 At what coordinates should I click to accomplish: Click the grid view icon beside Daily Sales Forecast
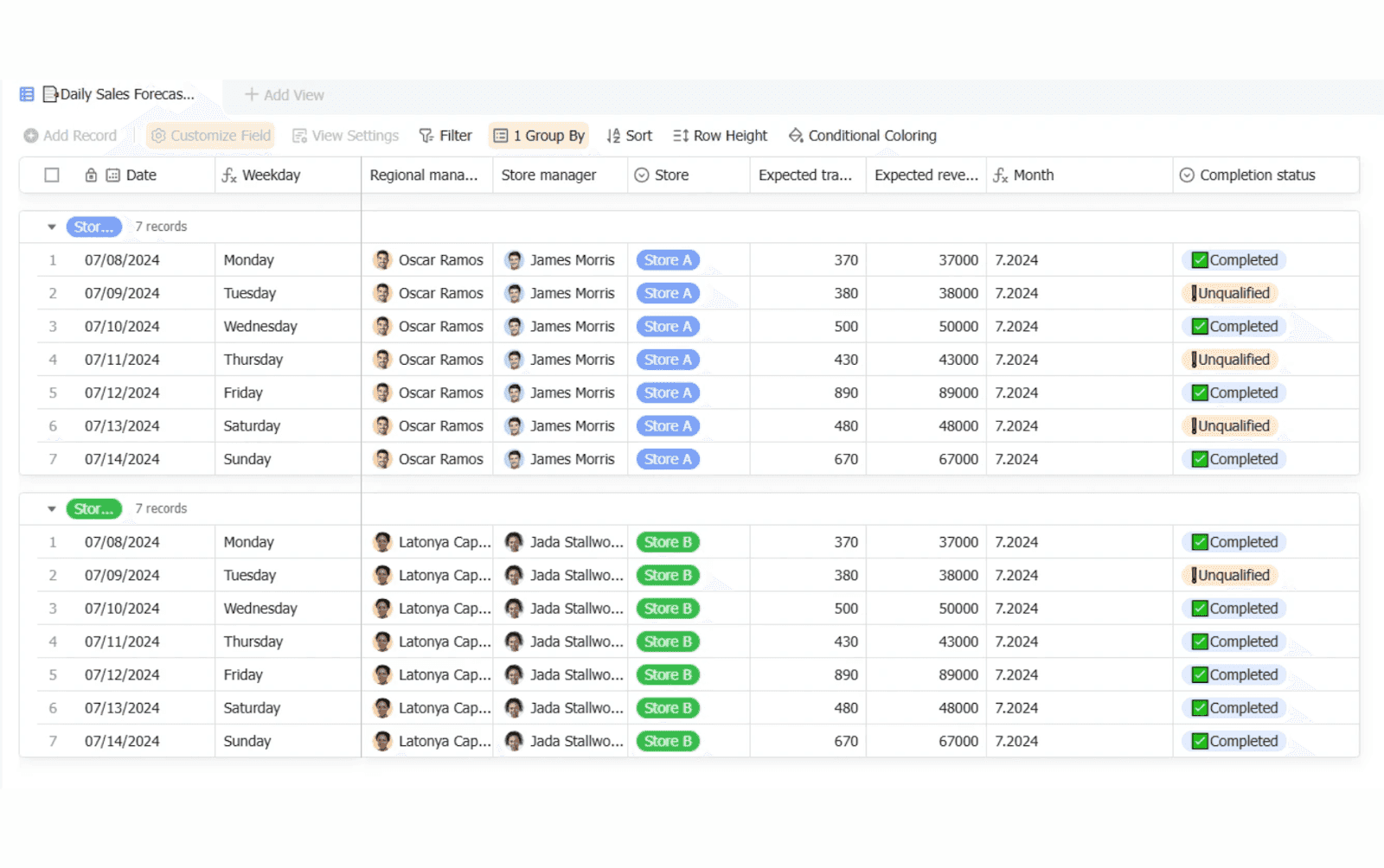coord(27,94)
